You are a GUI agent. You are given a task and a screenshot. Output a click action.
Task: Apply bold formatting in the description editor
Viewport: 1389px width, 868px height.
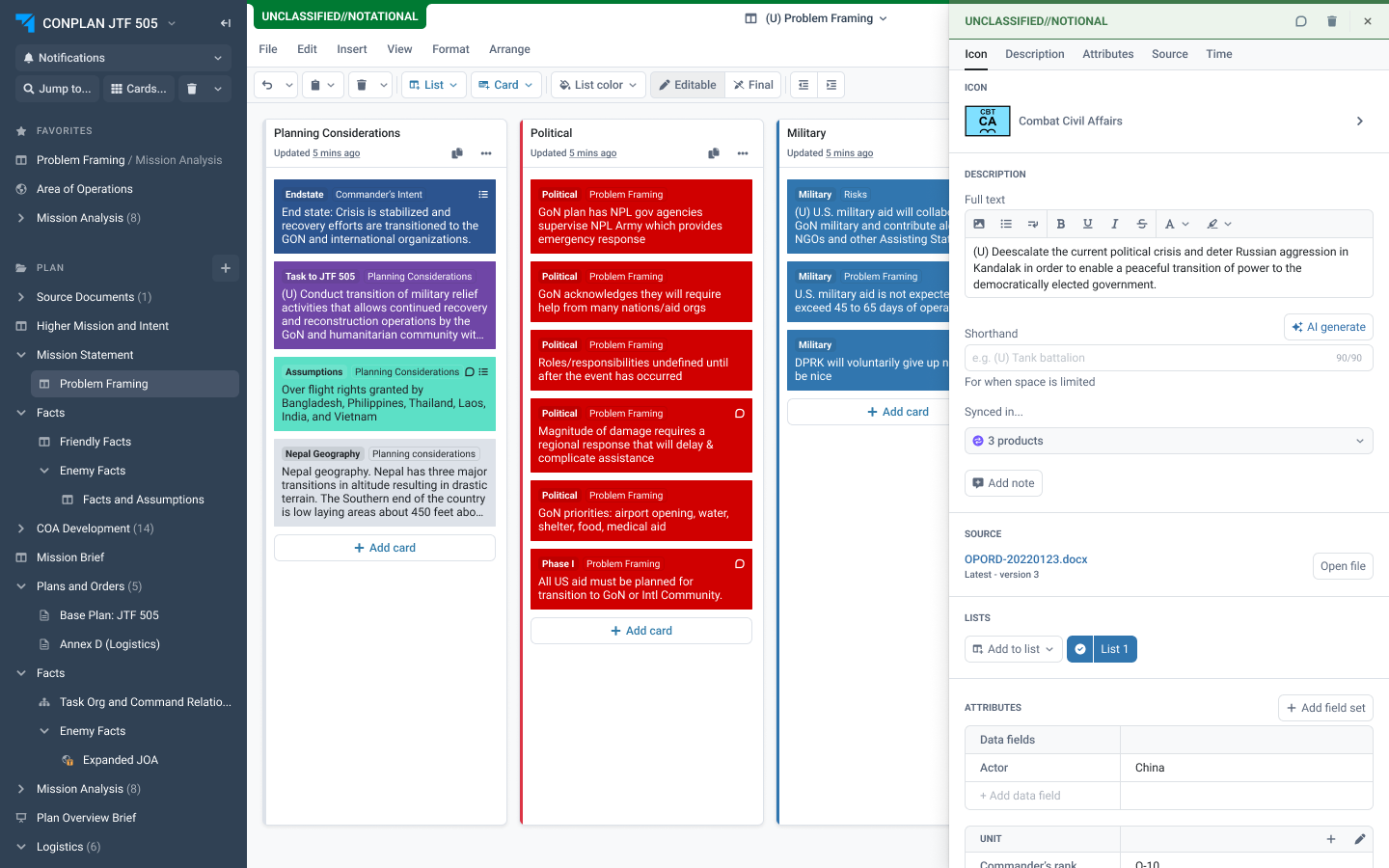point(1061,224)
